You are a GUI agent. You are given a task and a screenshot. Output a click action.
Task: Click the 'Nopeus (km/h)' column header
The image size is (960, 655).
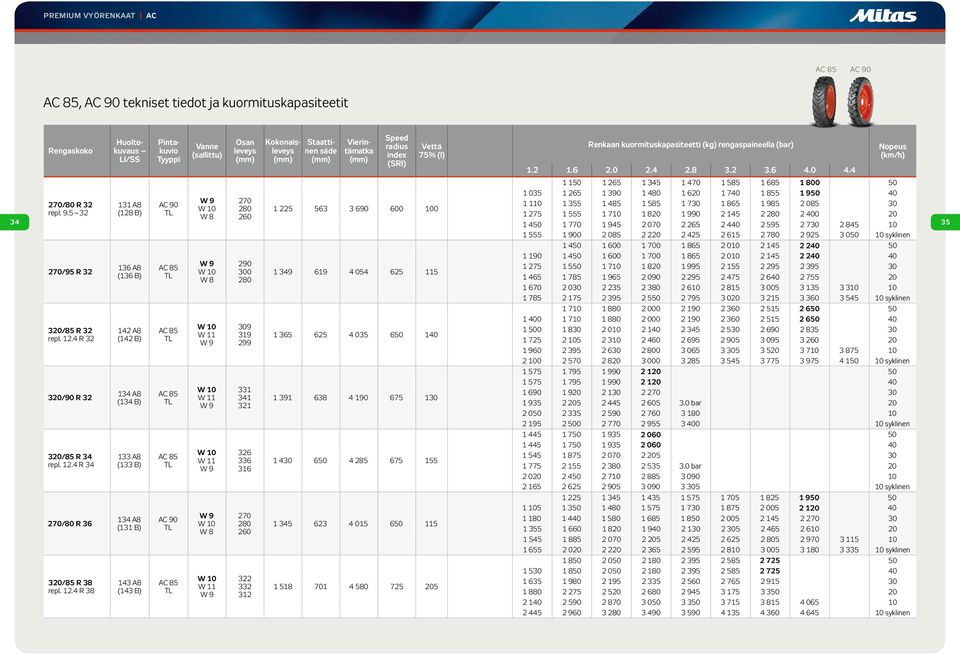coord(893,151)
